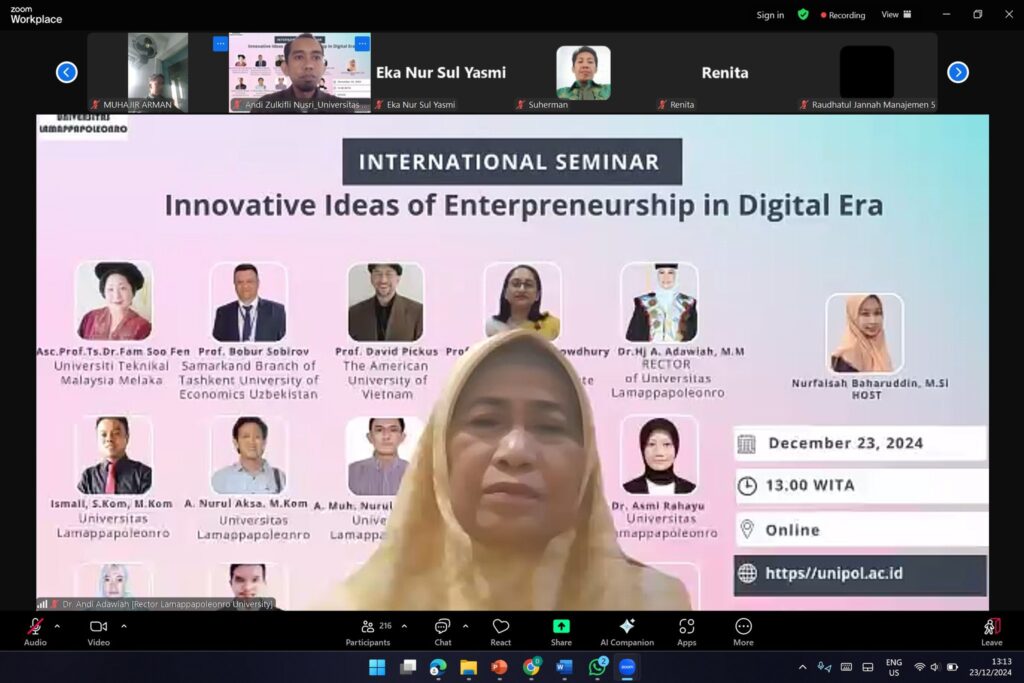1024x683 pixels.
Task: Open WhatsApp from the Windows taskbar
Action: (597, 667)
